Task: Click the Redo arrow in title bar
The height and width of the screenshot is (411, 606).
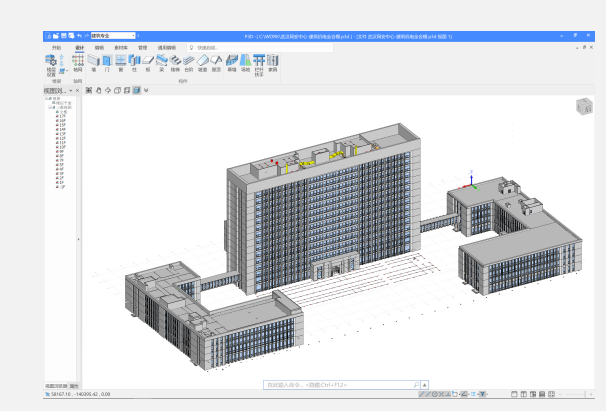Action: tap(87, 36)
